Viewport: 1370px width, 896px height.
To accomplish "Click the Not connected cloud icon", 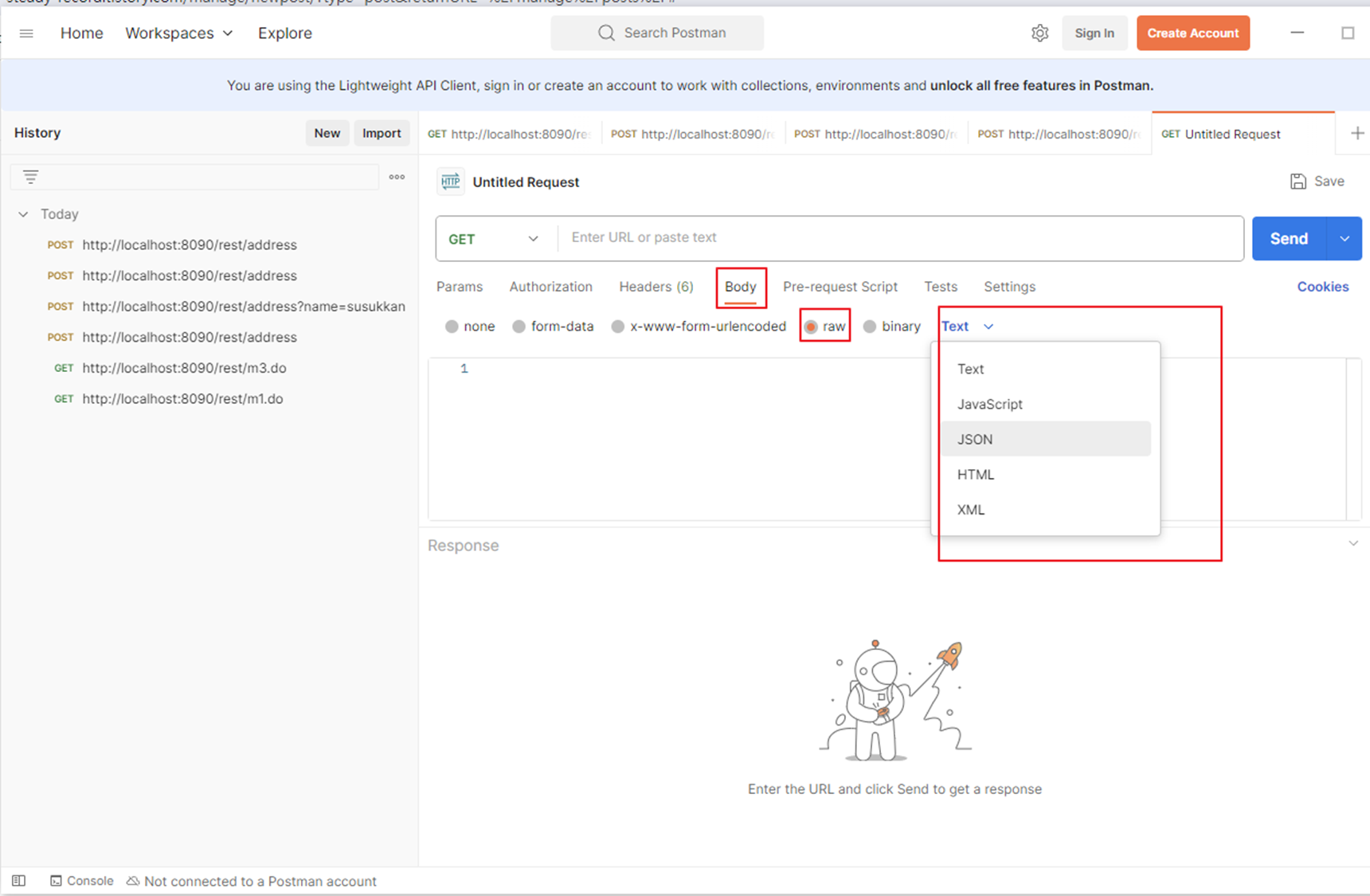I will [x=133, y=881].
